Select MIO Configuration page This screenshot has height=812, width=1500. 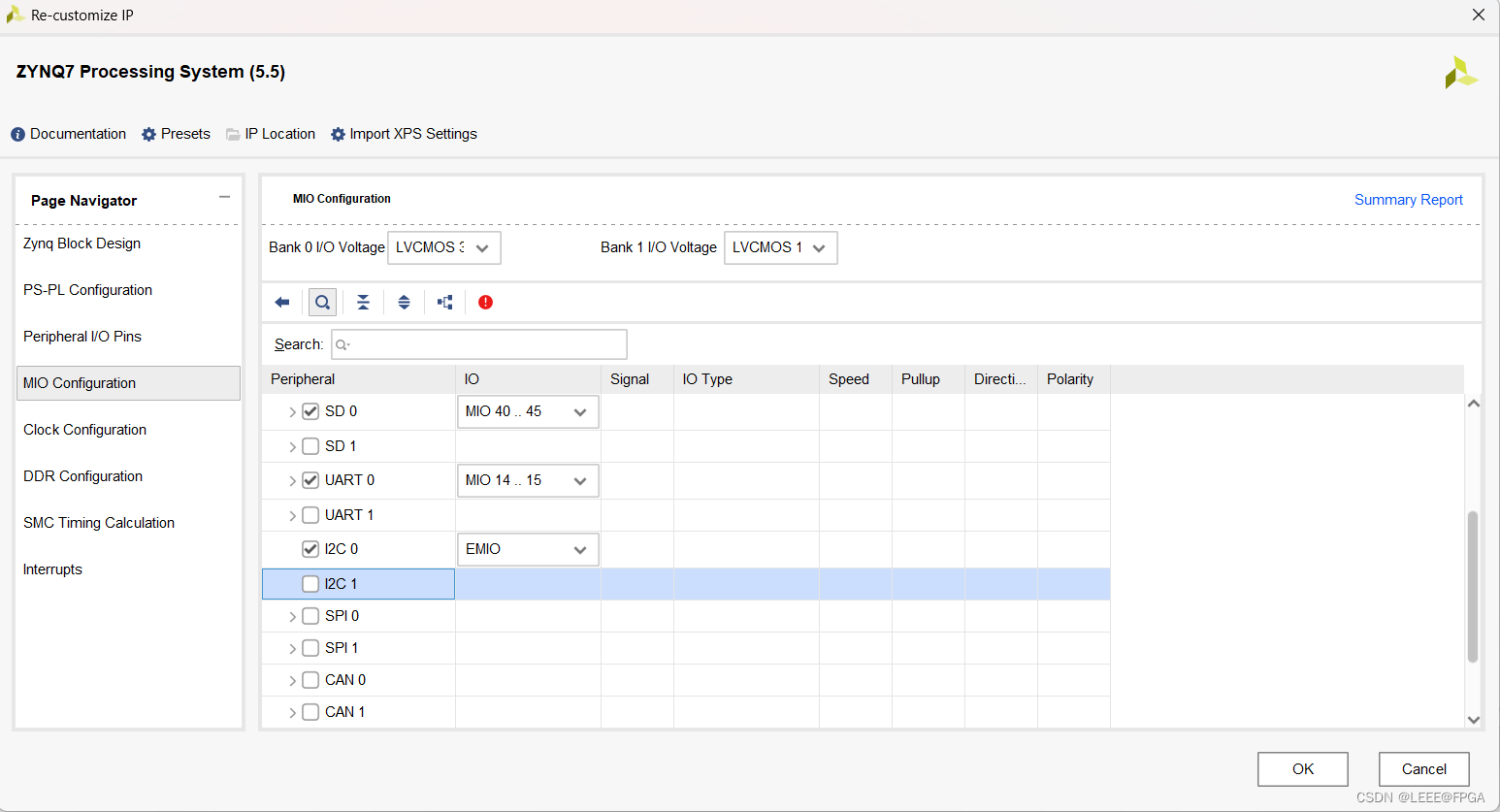click(x=128, y=383)
